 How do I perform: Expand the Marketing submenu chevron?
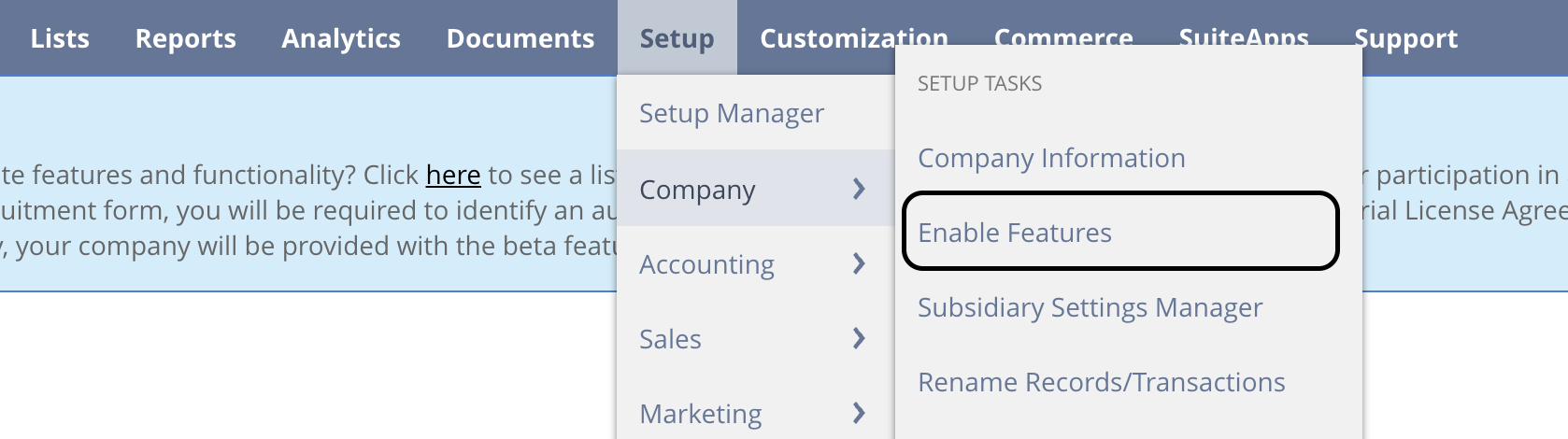click(x=859, y=413)
